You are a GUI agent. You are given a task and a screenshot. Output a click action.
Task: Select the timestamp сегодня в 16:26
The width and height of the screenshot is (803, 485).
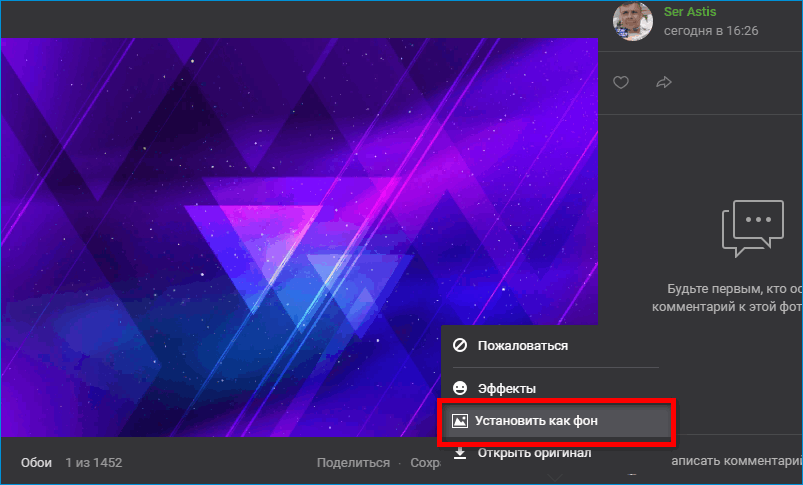coord(711,31)
